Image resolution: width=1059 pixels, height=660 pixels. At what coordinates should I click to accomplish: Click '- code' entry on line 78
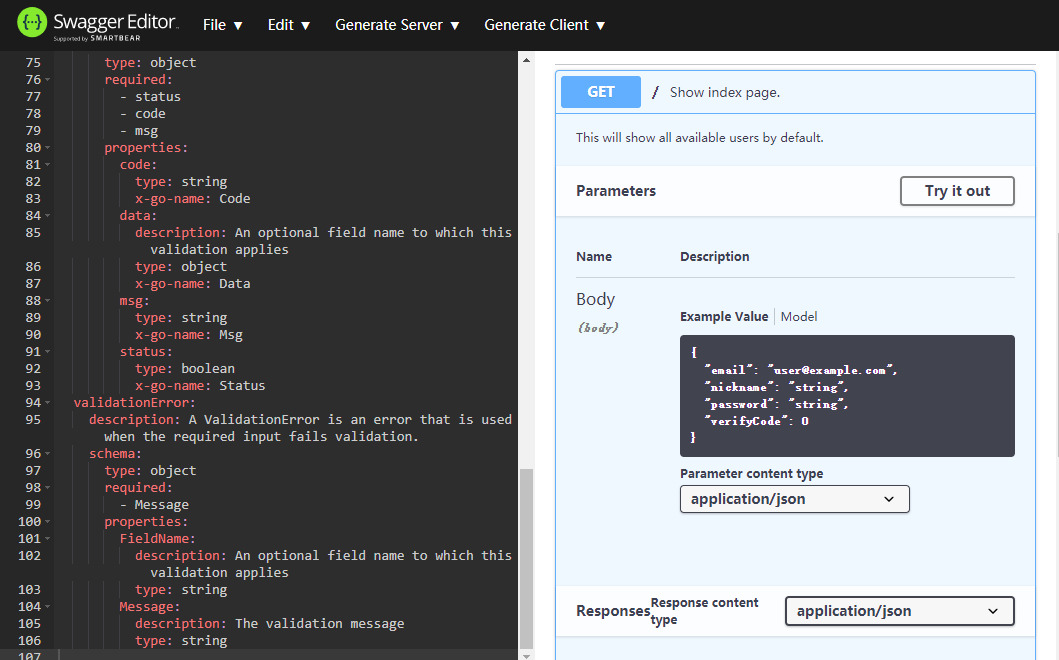(x=143, y=113)
